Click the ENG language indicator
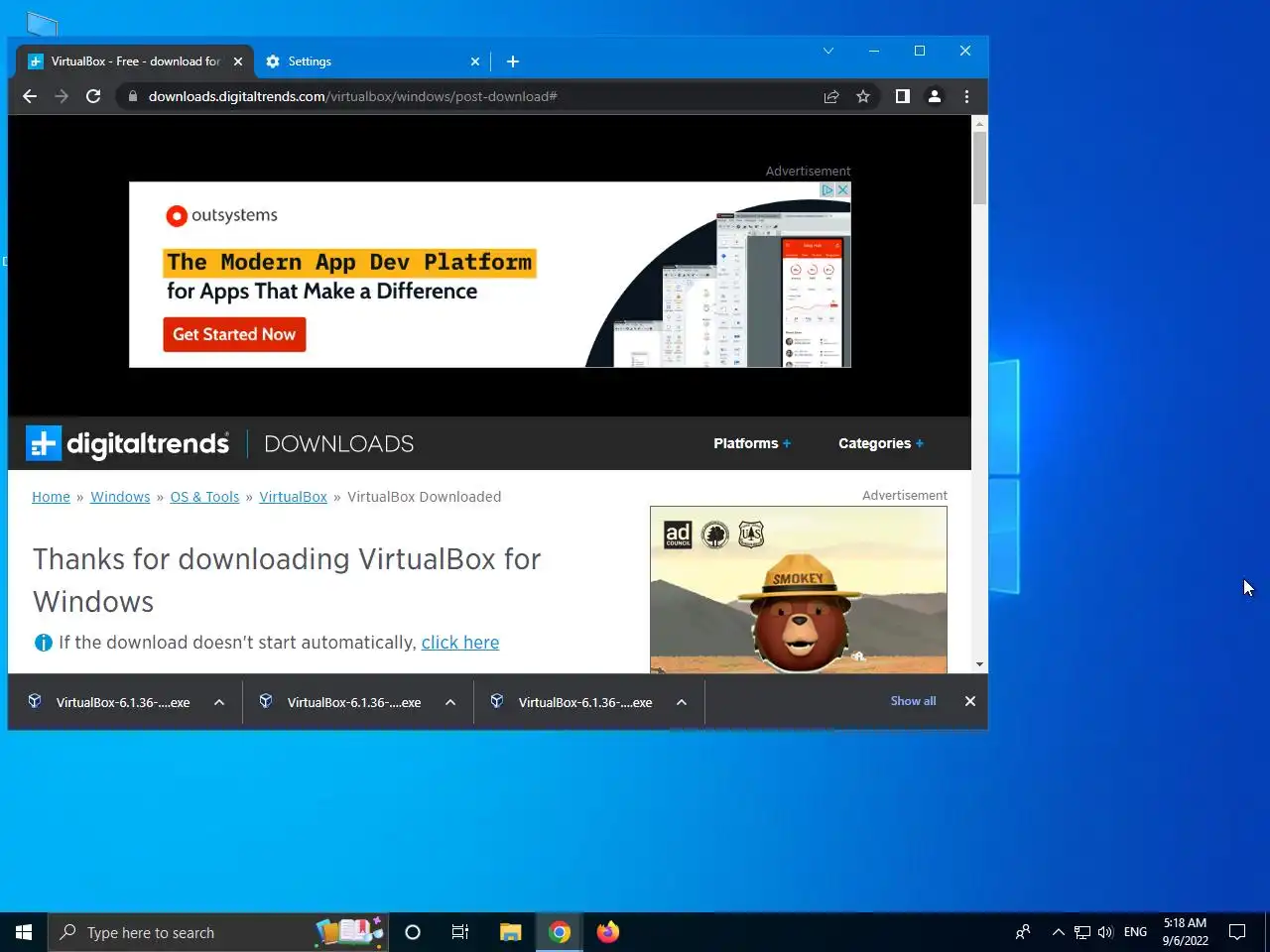The height and width of the screenshot is (952, 1270). coord(1135,932)
